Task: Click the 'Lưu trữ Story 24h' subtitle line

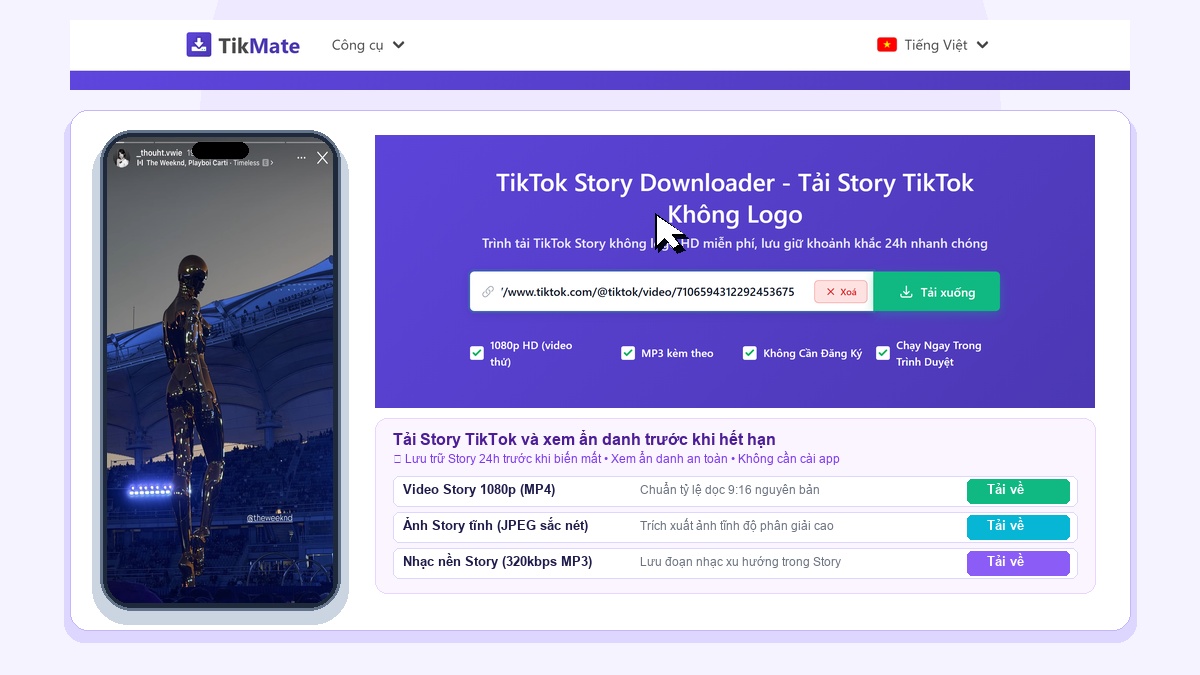Action: (x=616, y=460)
